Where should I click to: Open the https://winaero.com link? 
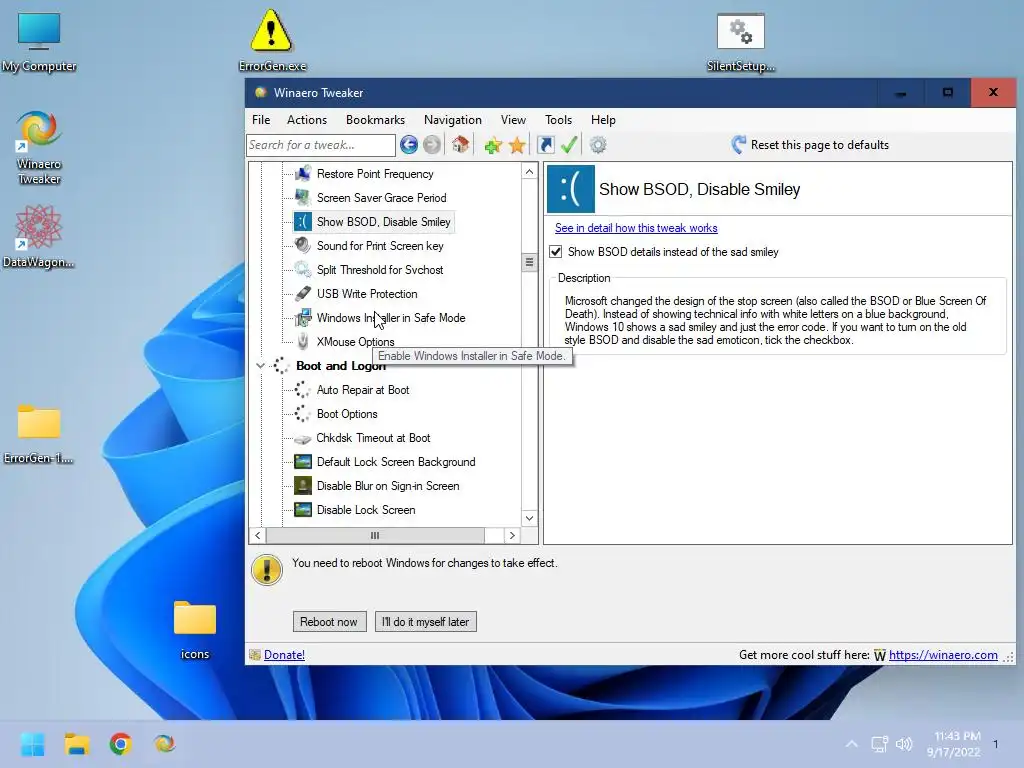943,655
